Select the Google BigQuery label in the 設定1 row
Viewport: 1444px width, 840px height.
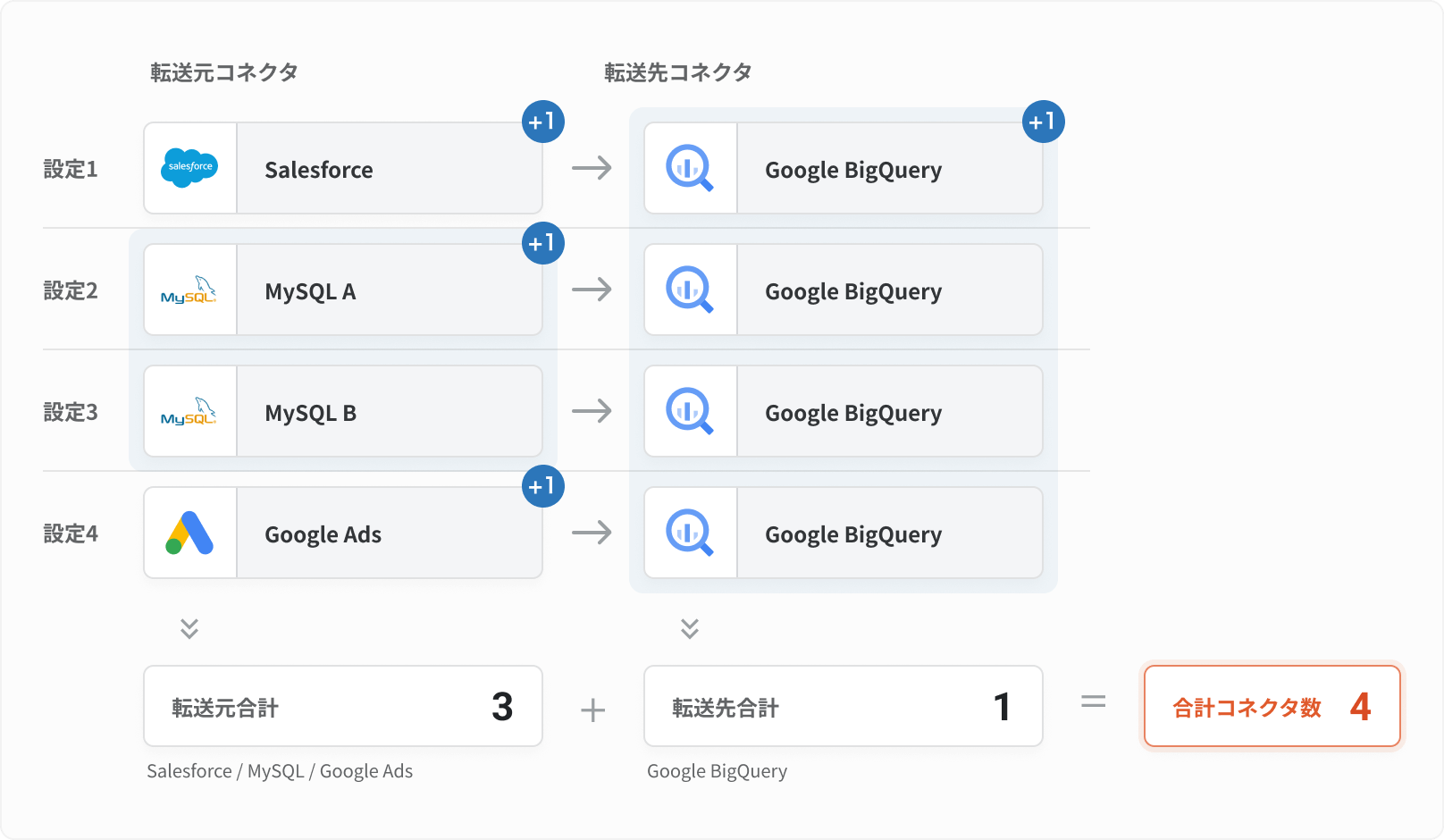pos(853,170)
